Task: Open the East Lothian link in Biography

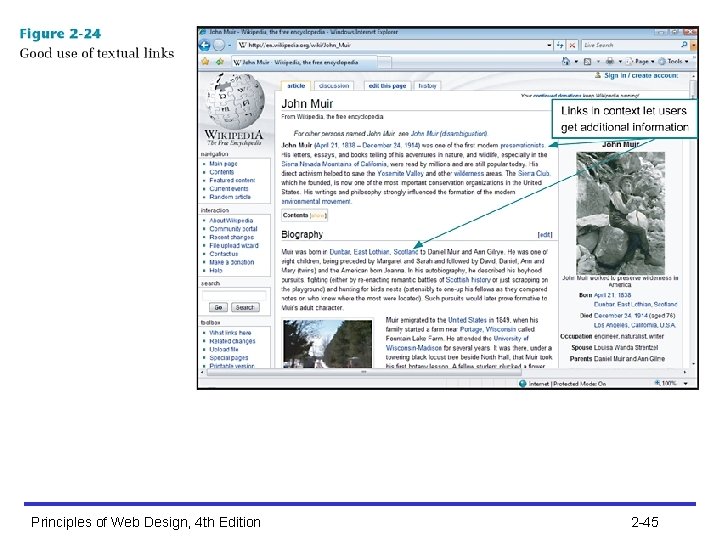Action: pyautogui.click(x=371, y=252)
